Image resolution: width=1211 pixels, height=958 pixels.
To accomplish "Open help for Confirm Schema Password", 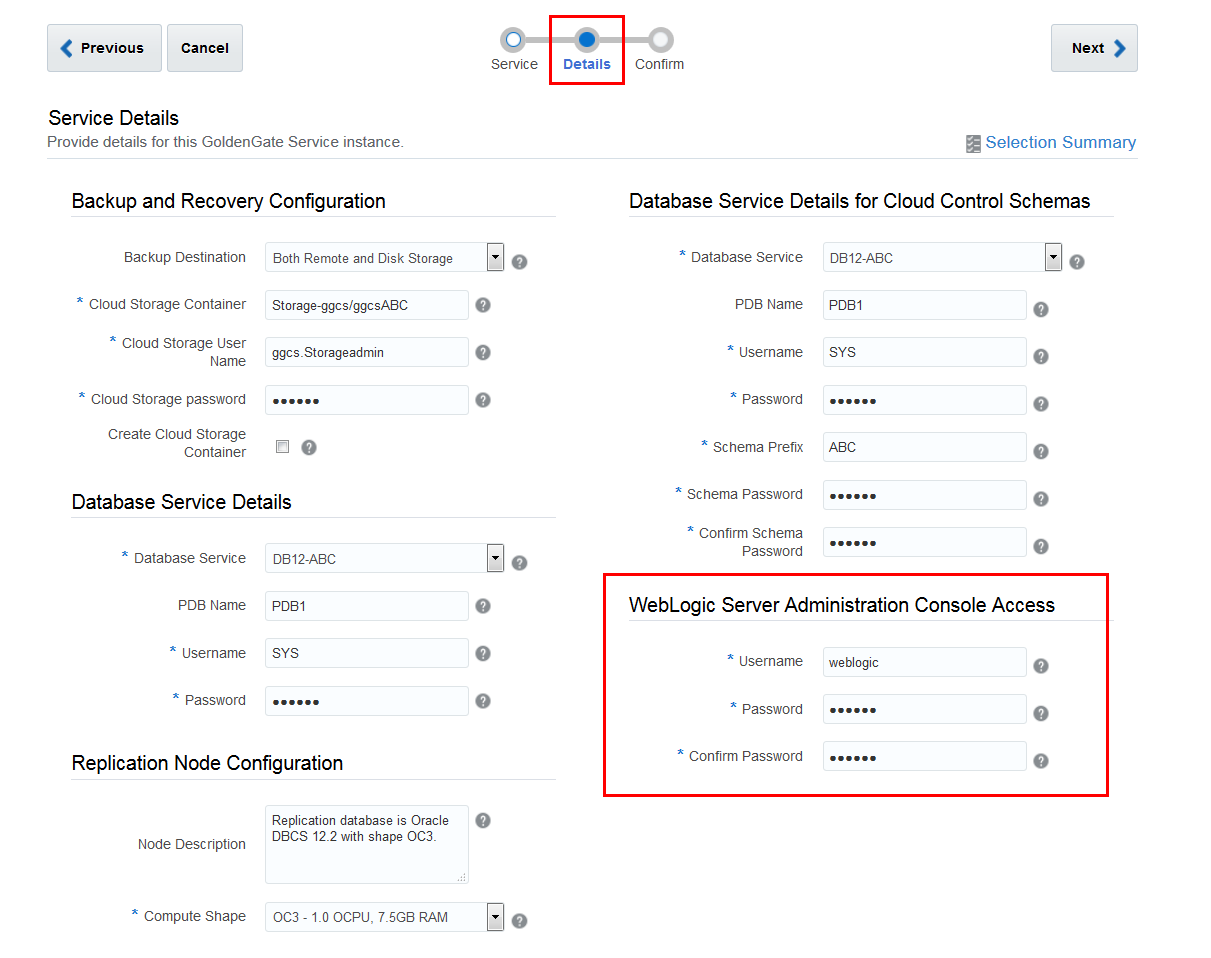I will [x=1041, y=546].
